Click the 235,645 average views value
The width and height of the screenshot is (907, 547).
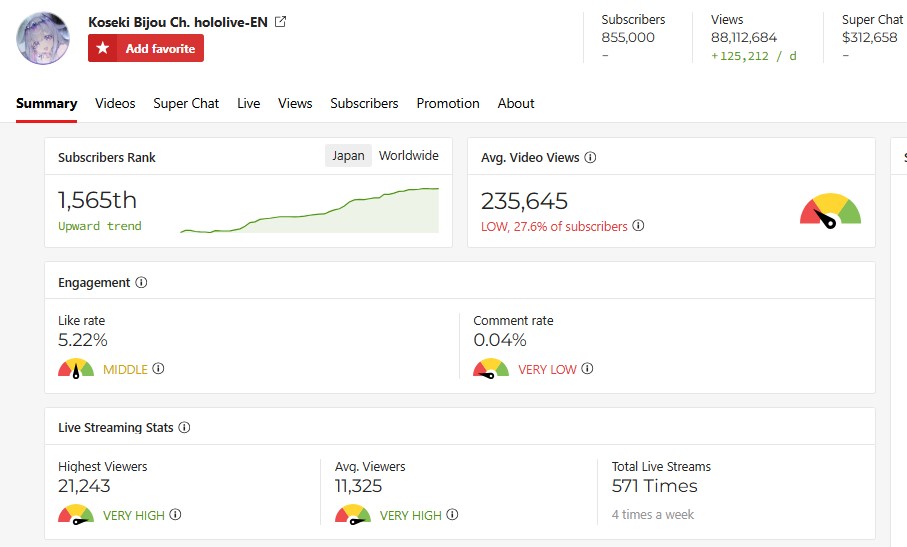coord(525,201)
